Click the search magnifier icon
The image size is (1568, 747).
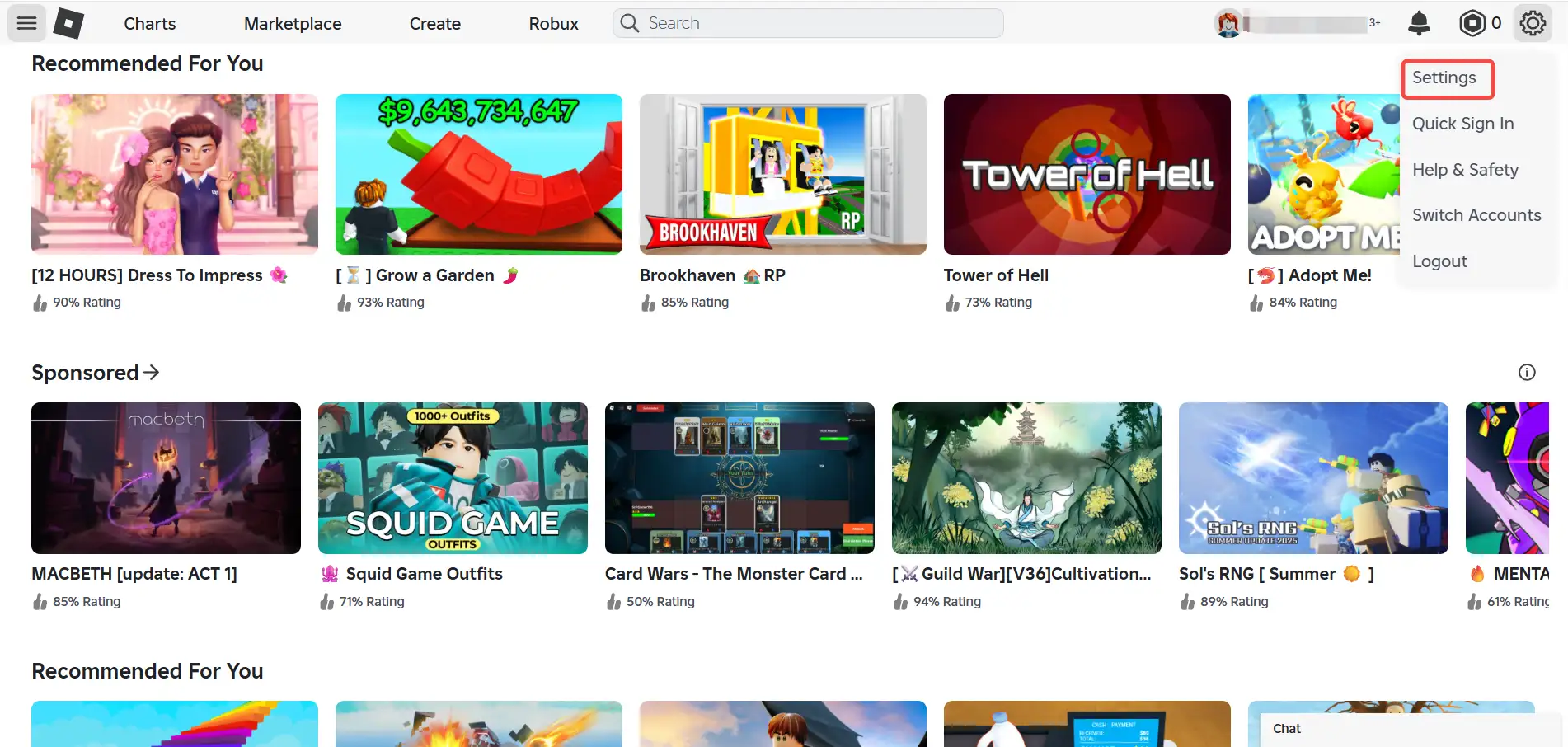(x=630, y=23)
